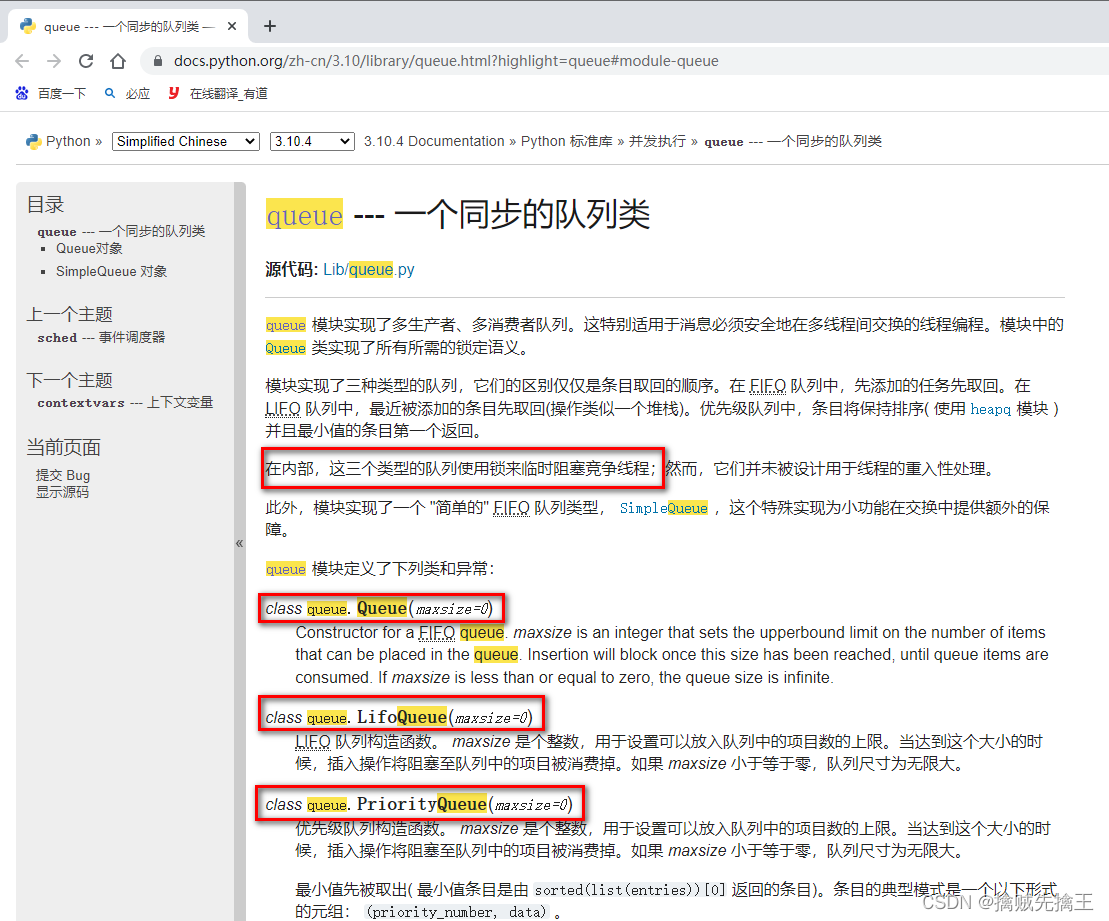The image size is (1109, 921).
Task: Open the 3.10.4 version dropdown
Action: (312, 141)
